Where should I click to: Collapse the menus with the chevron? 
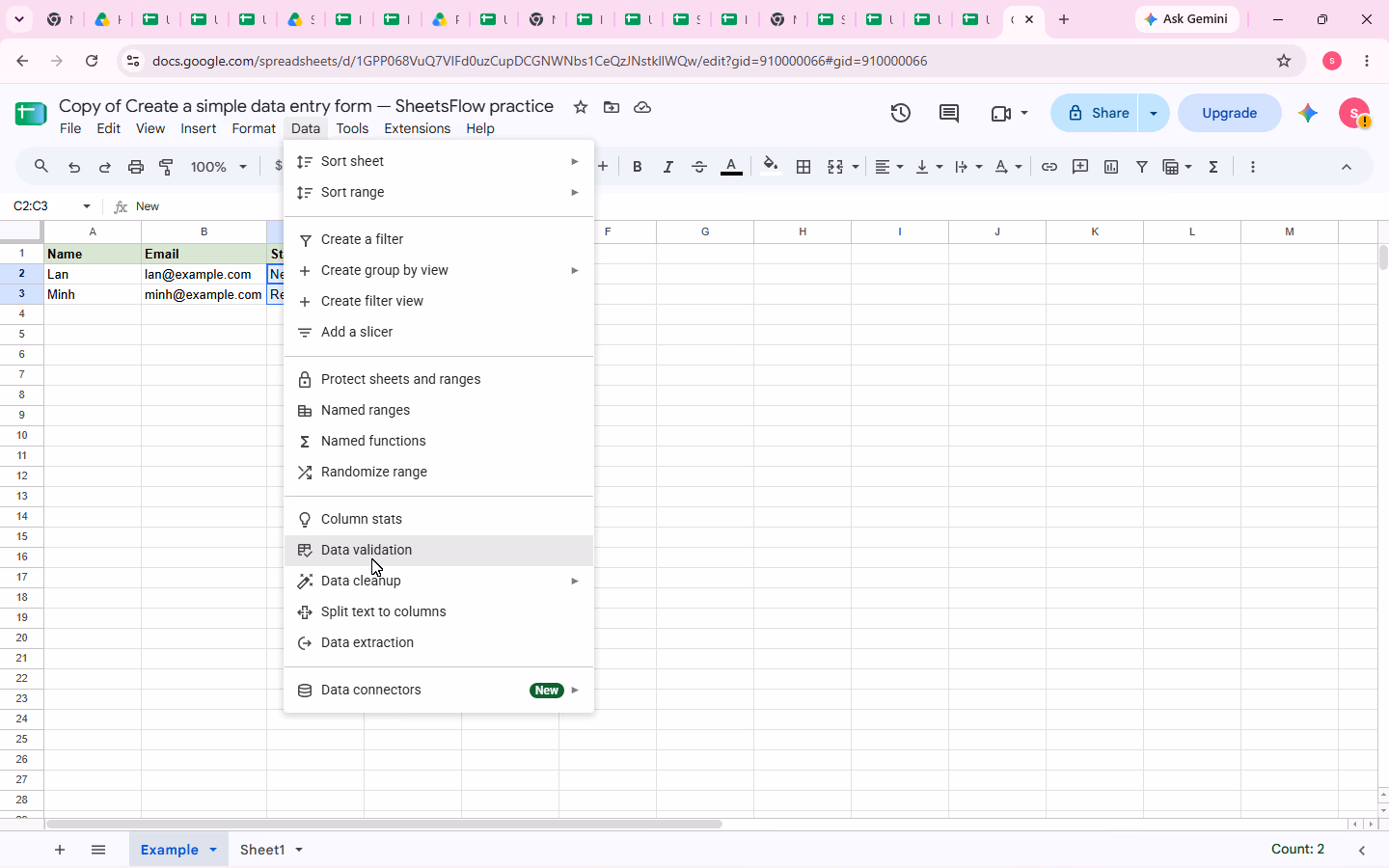[1347, 167]
